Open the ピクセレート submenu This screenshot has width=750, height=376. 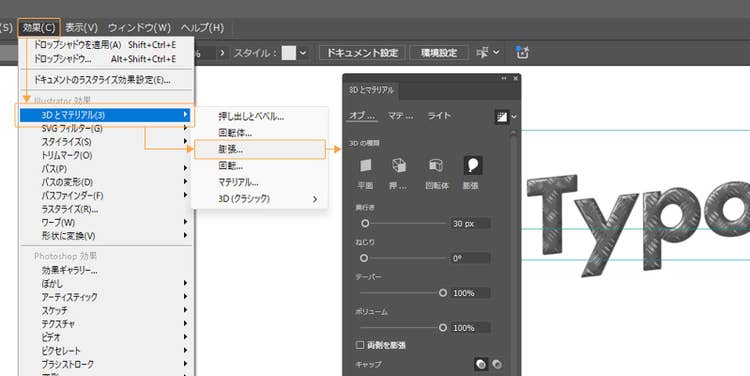click(106, 350)
